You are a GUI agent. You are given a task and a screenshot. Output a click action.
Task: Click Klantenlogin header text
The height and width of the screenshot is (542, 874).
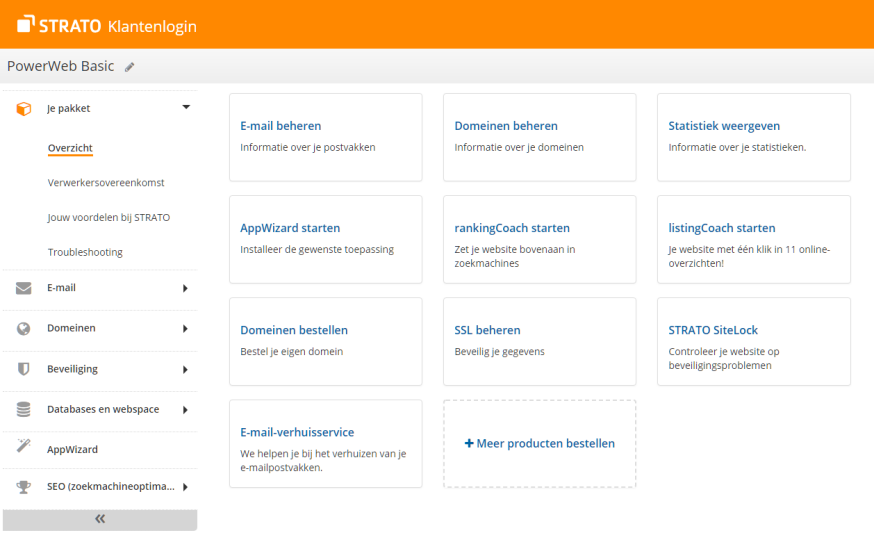(x=152, y=26)
